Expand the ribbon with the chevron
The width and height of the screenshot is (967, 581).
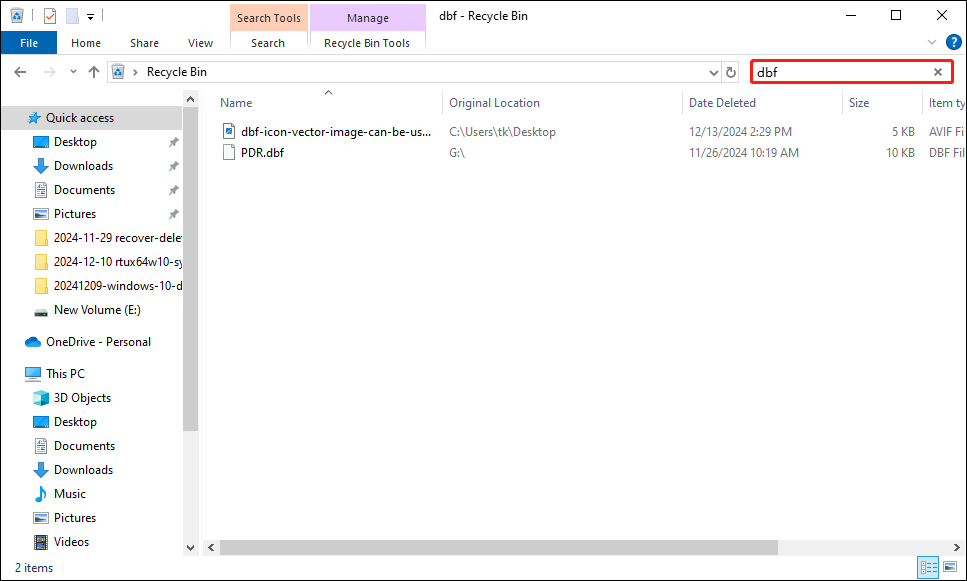pos(932,43)
